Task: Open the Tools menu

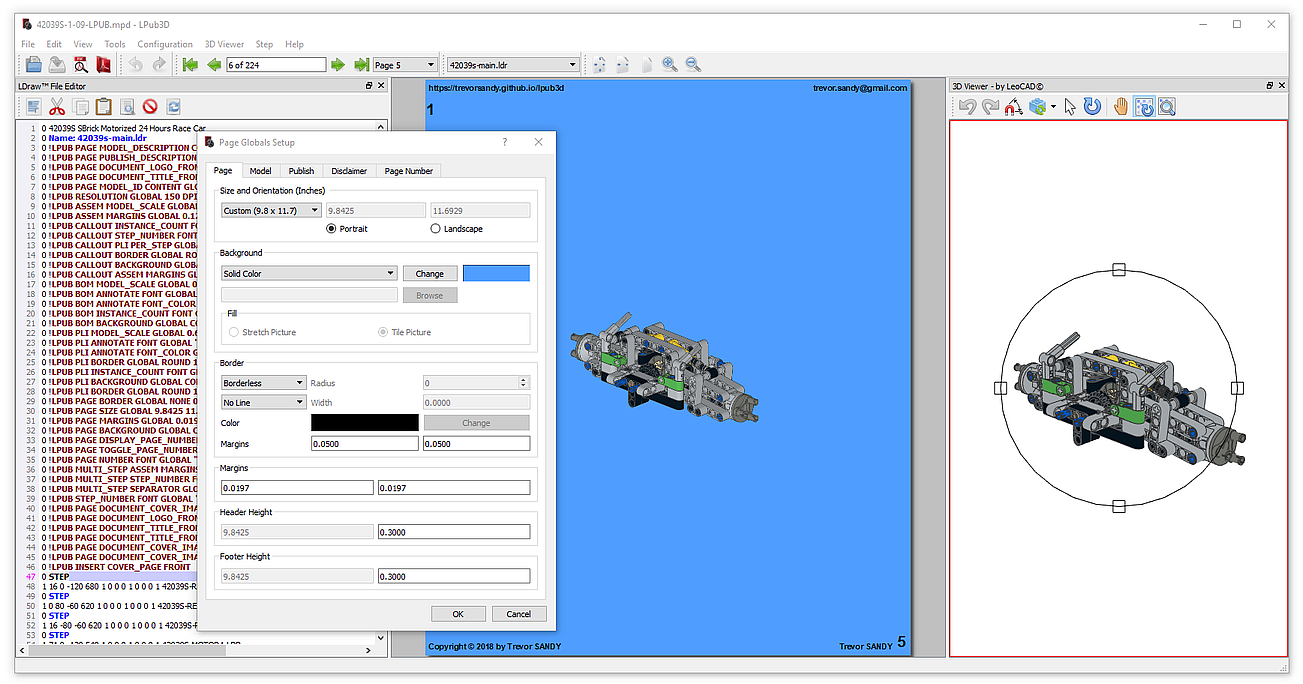Action: [x=115, y=44]
